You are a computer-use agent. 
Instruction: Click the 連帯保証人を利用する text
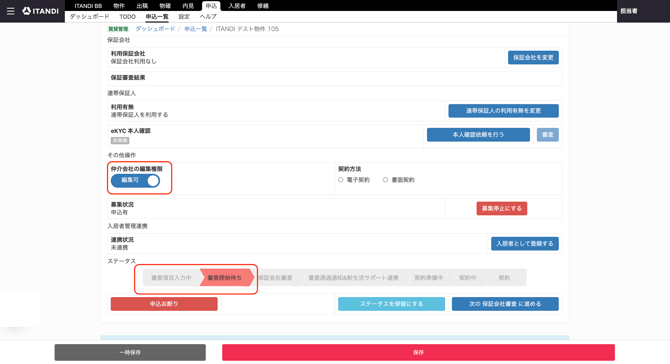coord(139,115)
